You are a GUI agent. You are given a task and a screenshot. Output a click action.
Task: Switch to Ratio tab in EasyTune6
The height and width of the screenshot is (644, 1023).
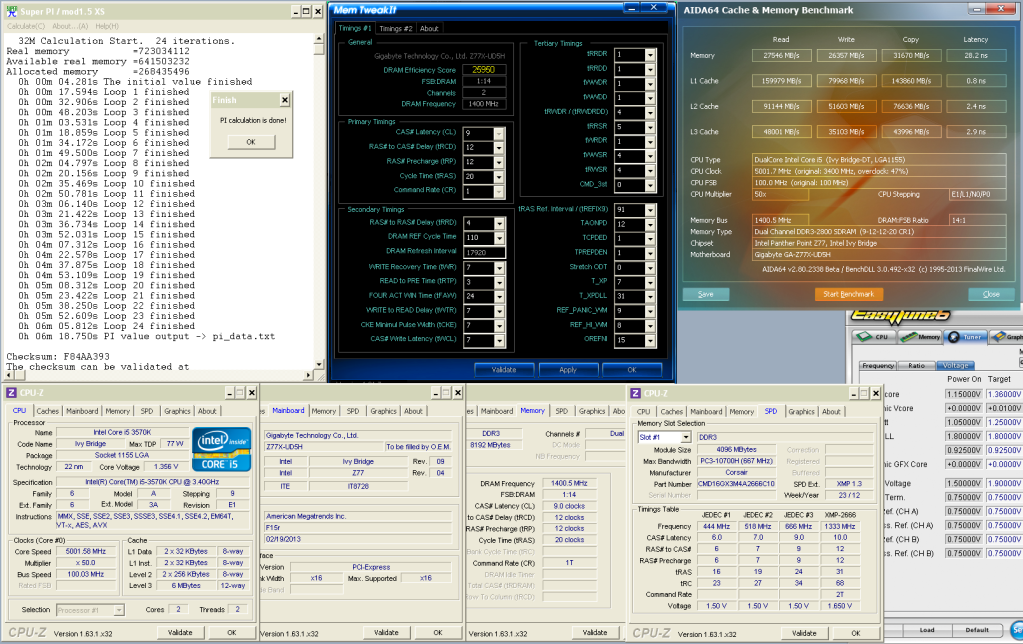916,365
